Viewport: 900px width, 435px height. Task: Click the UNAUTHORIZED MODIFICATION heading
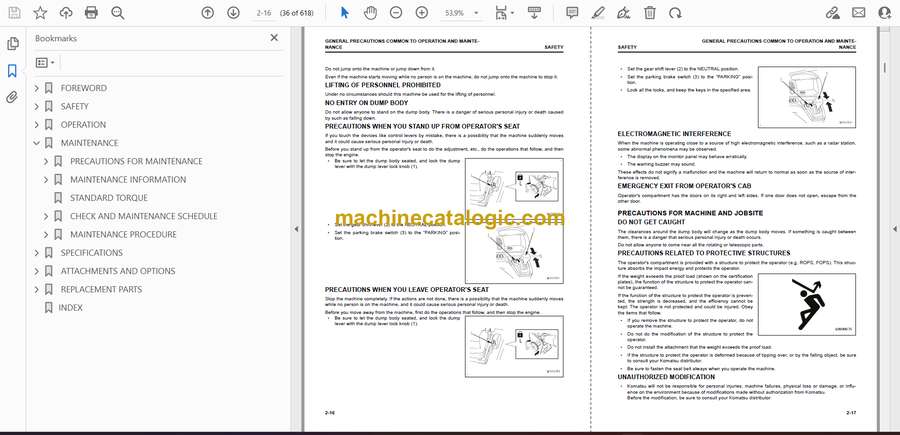(666, 377)
